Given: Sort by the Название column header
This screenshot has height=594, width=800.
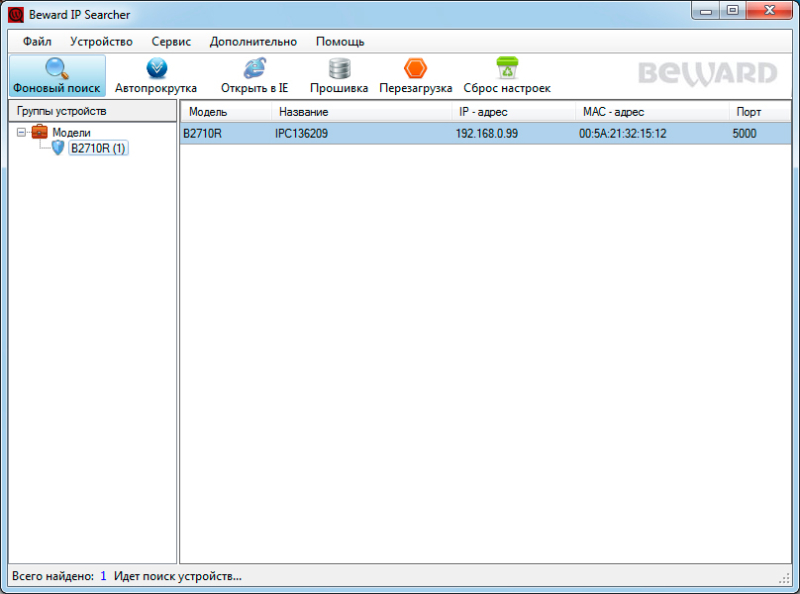Looking at the screenshot, I should click(361, 112).
